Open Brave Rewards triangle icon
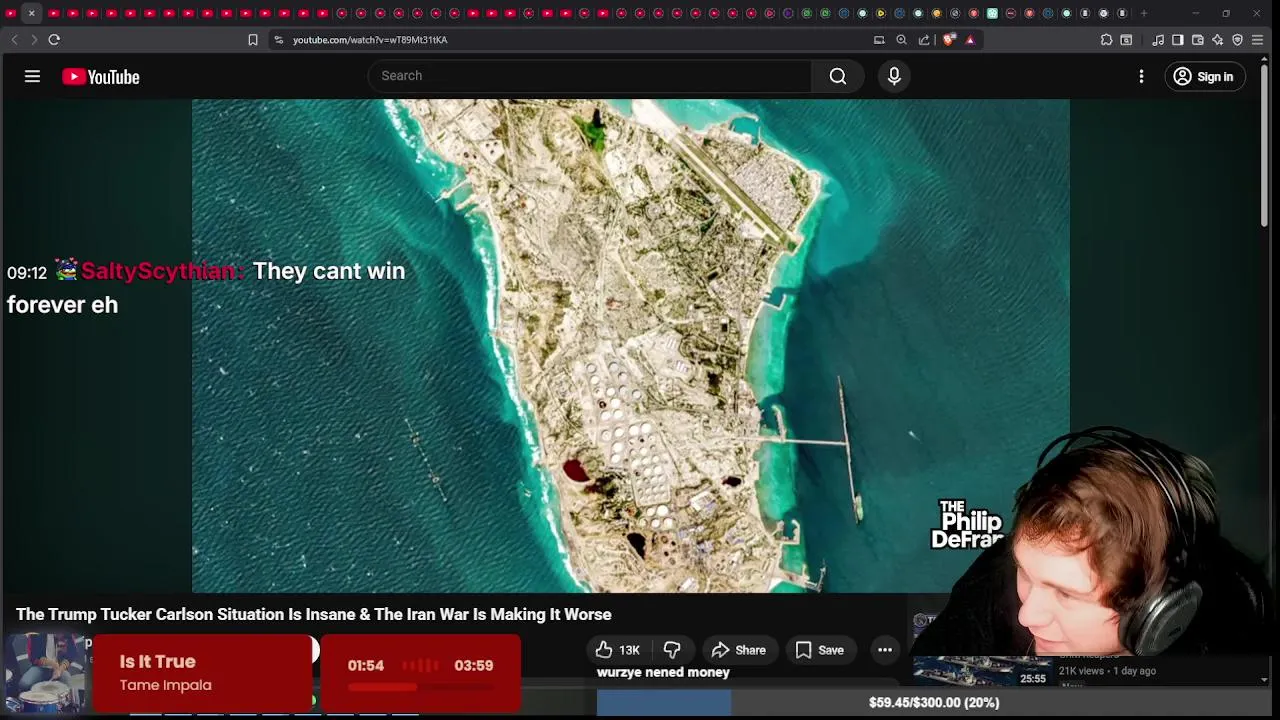The height and width of the screenshot is (720, 1280). [970, 40]
